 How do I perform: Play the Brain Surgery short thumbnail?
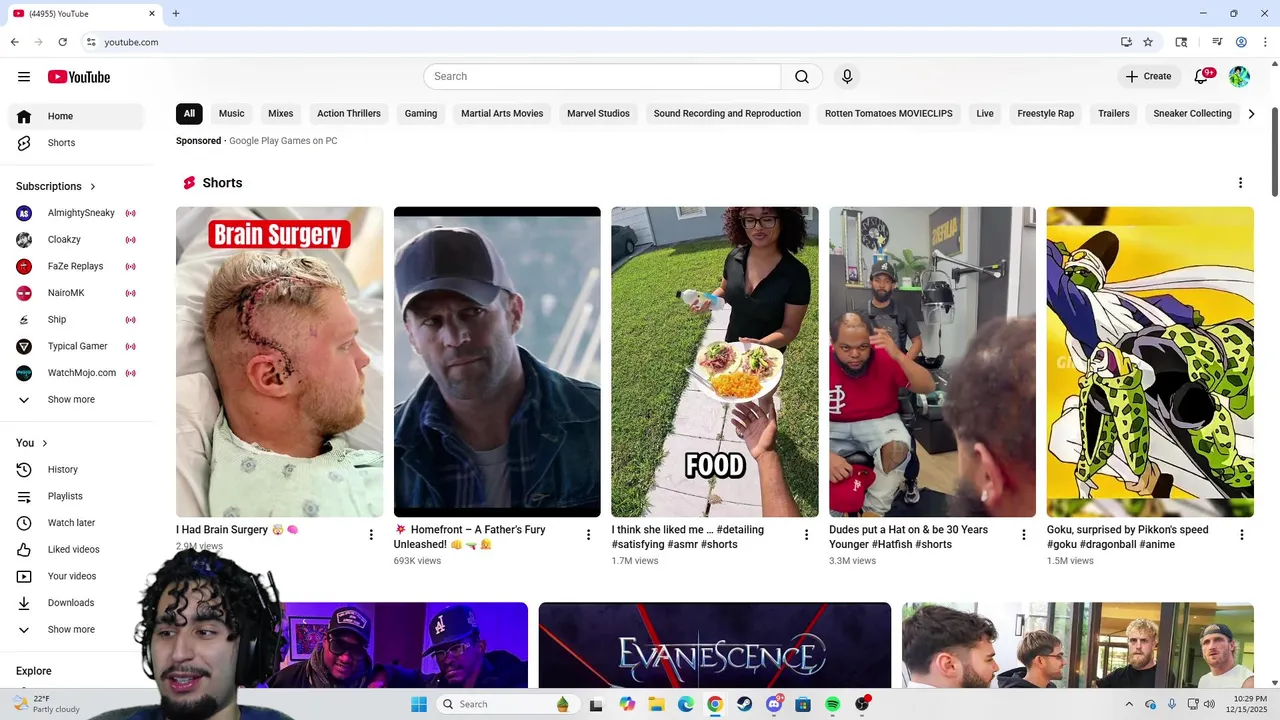pos(279,362)
